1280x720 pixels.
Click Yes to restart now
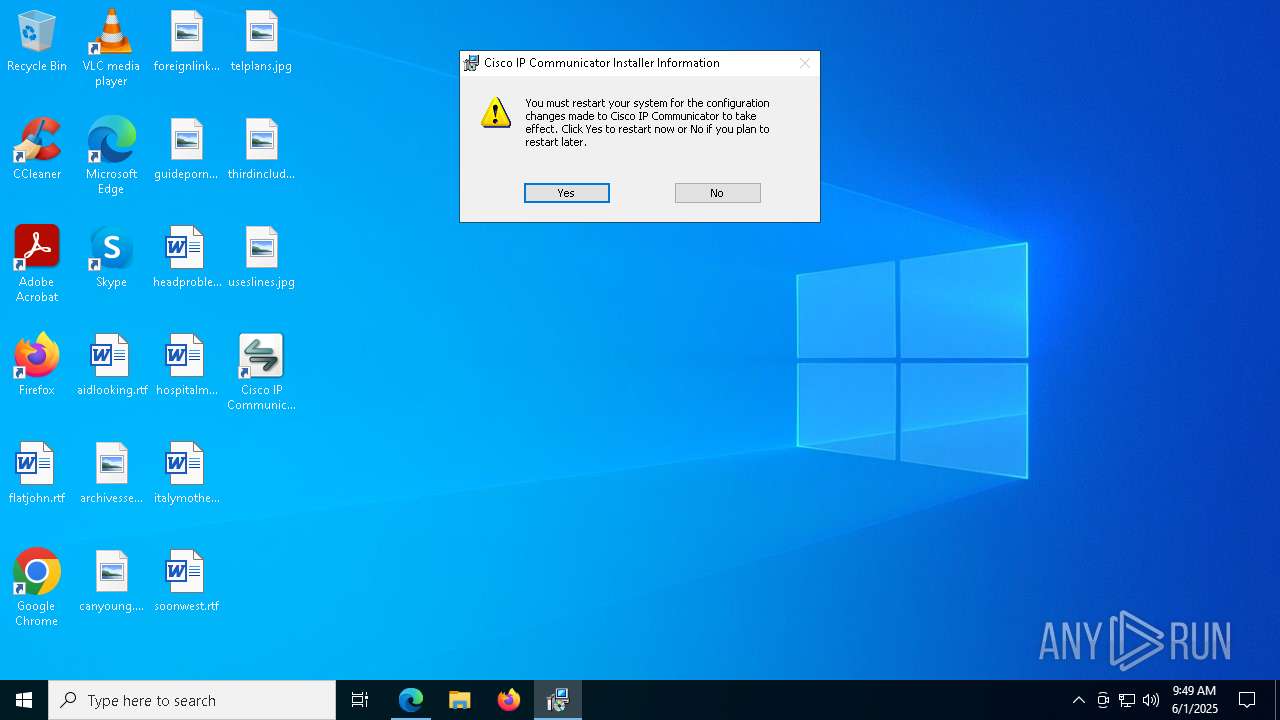(567, 193)
